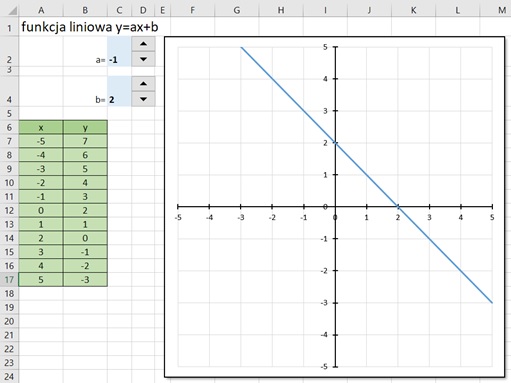This screenshot has width=511, height=383.
Task: Click the 'b=' label cell
Action: click(85, 91)
